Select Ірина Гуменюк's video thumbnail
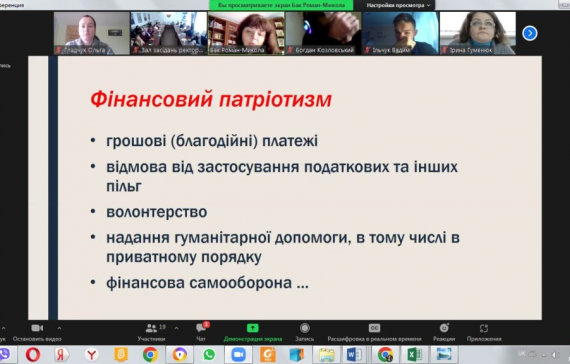The height and width of the screenshot is (364, 570). point(478,33)
